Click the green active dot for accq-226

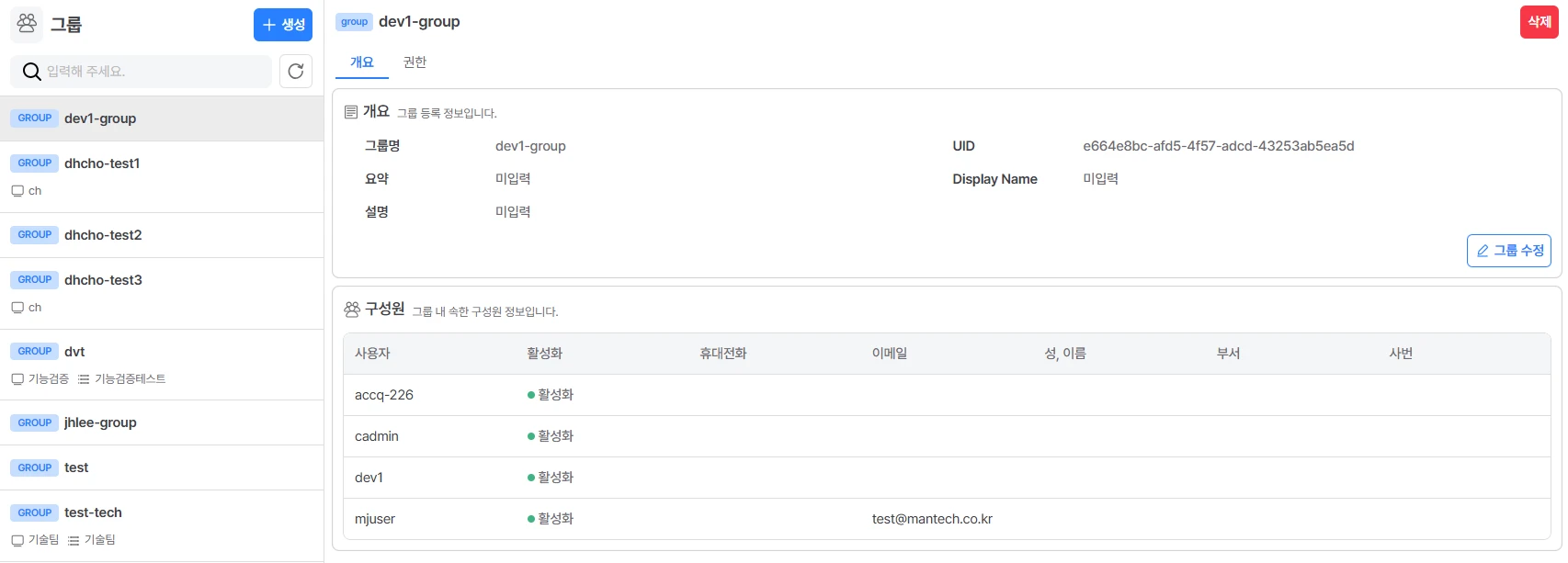(531, 395)
